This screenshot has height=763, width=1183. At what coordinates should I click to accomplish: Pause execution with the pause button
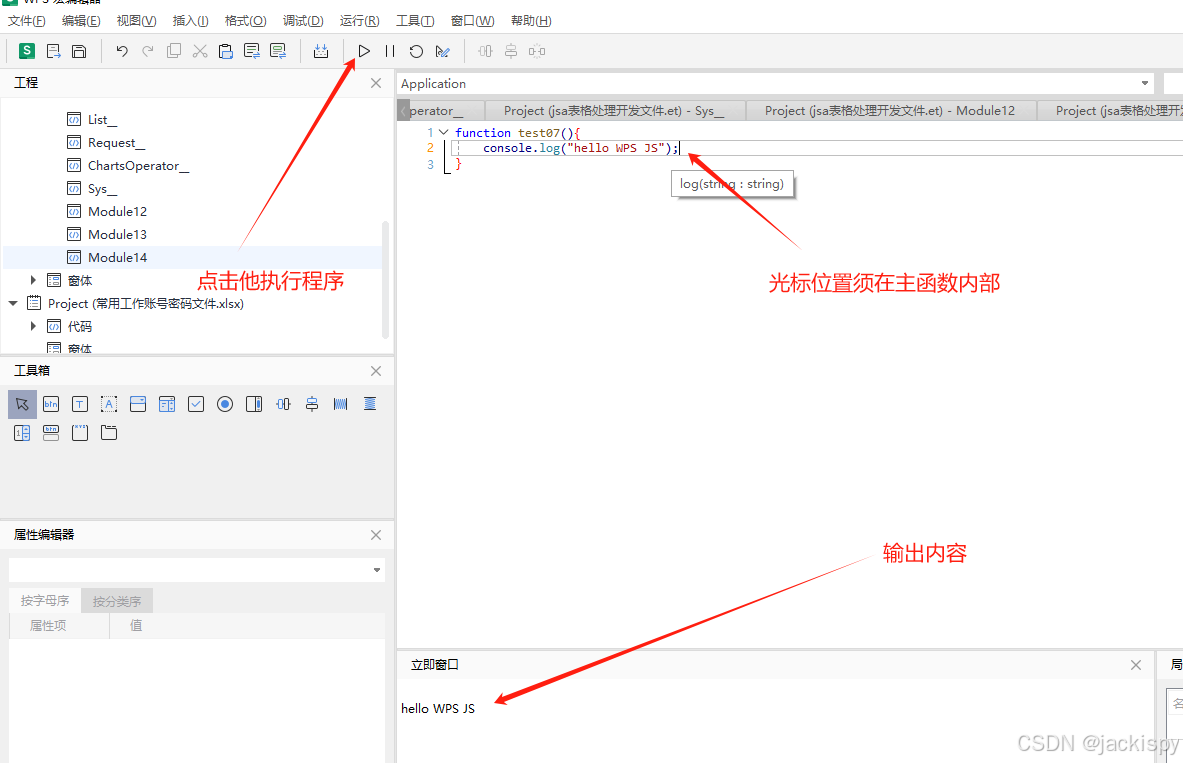(389, 51)
